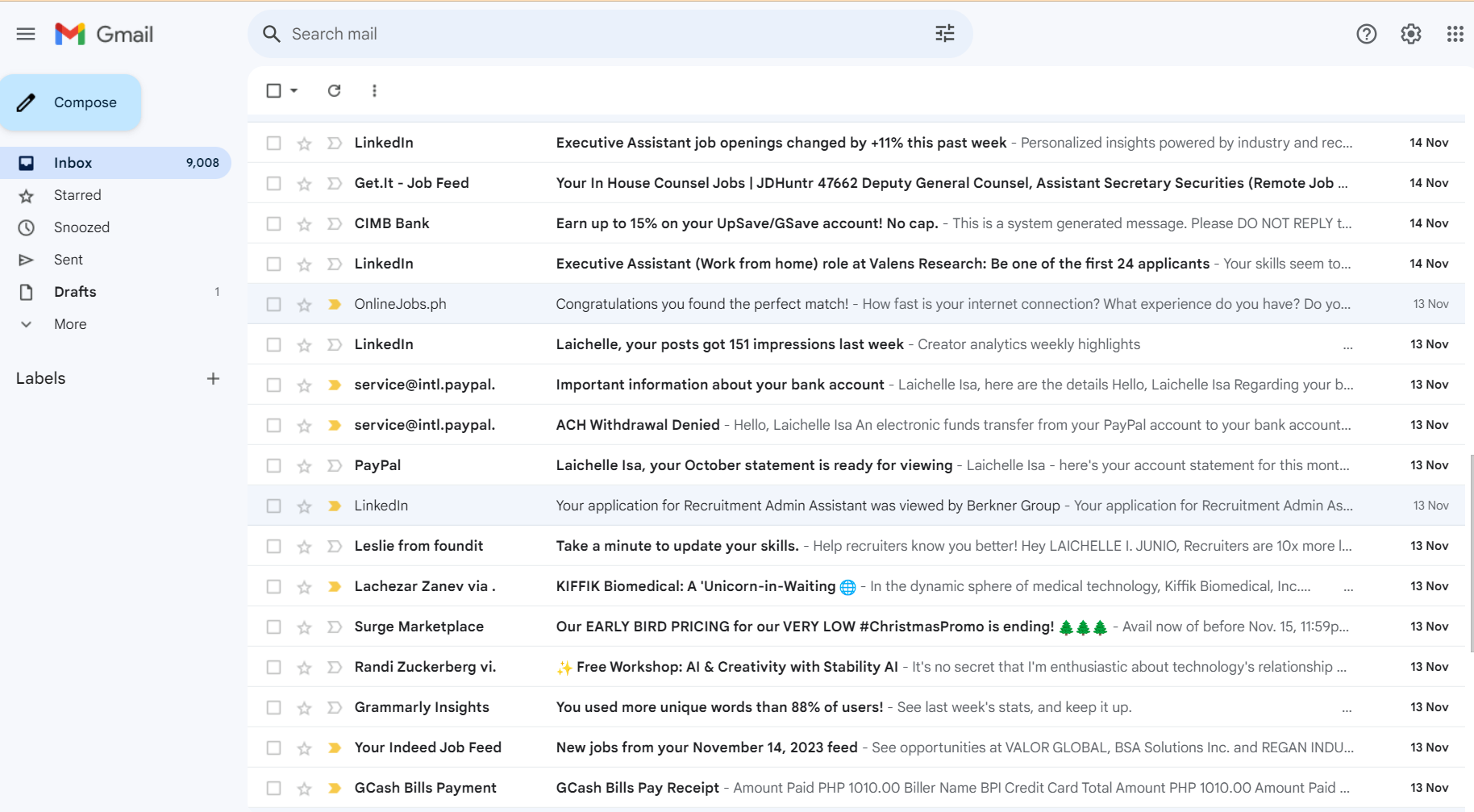Toggle importance marker on Your Indeed Job Feed email
Viewport: 1474px width, 812px height.
(x=334, y=747)
